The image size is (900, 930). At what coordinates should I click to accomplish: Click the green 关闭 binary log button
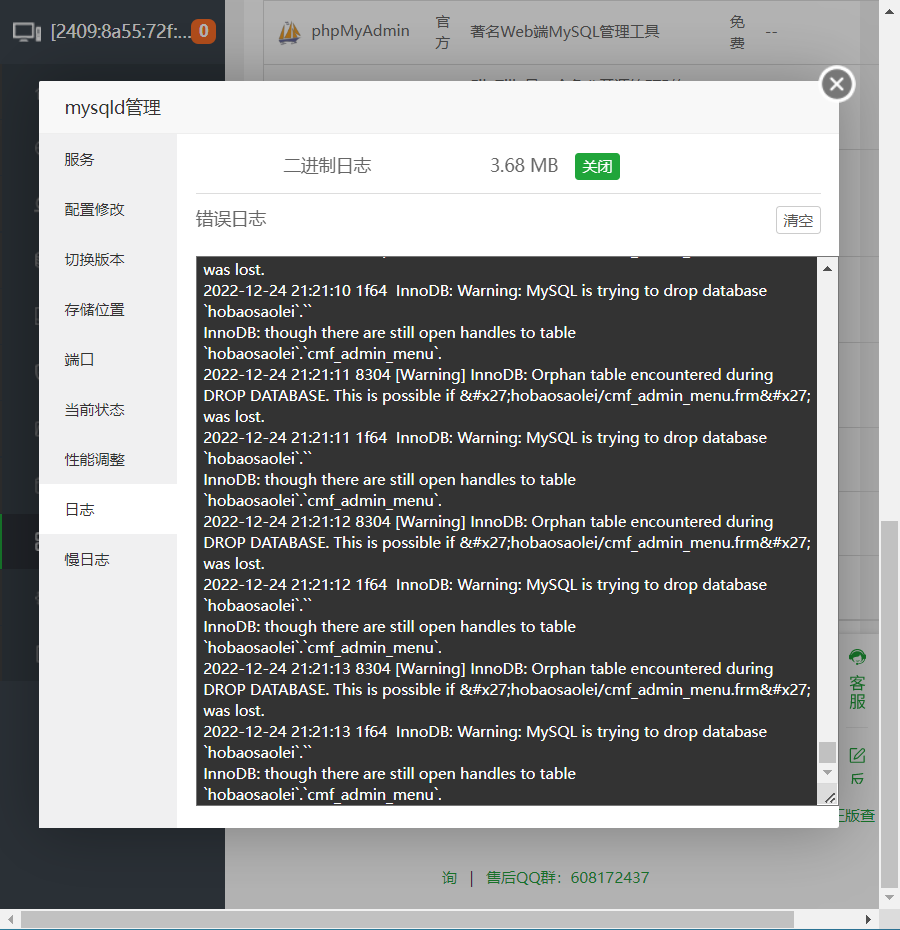597,166
